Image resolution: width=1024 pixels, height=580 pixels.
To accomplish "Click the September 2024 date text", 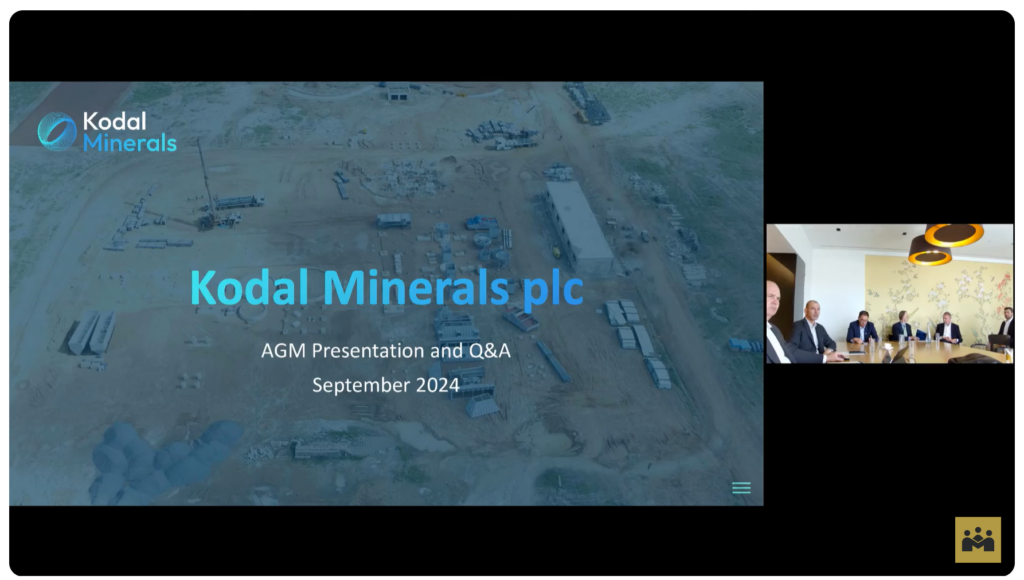I will [386, 384].
